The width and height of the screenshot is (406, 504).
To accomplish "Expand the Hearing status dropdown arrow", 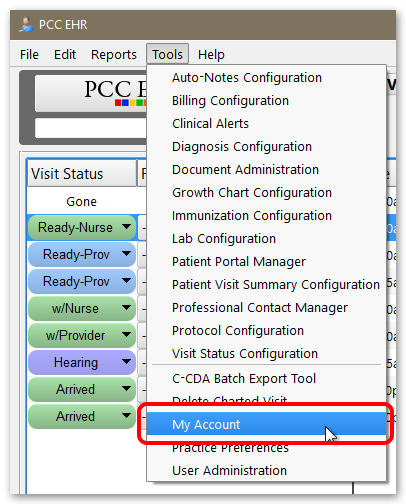I will [126, 362].
